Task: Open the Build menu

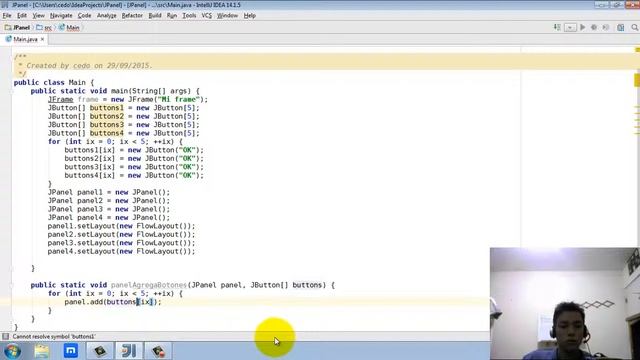Action: (155, 16)
